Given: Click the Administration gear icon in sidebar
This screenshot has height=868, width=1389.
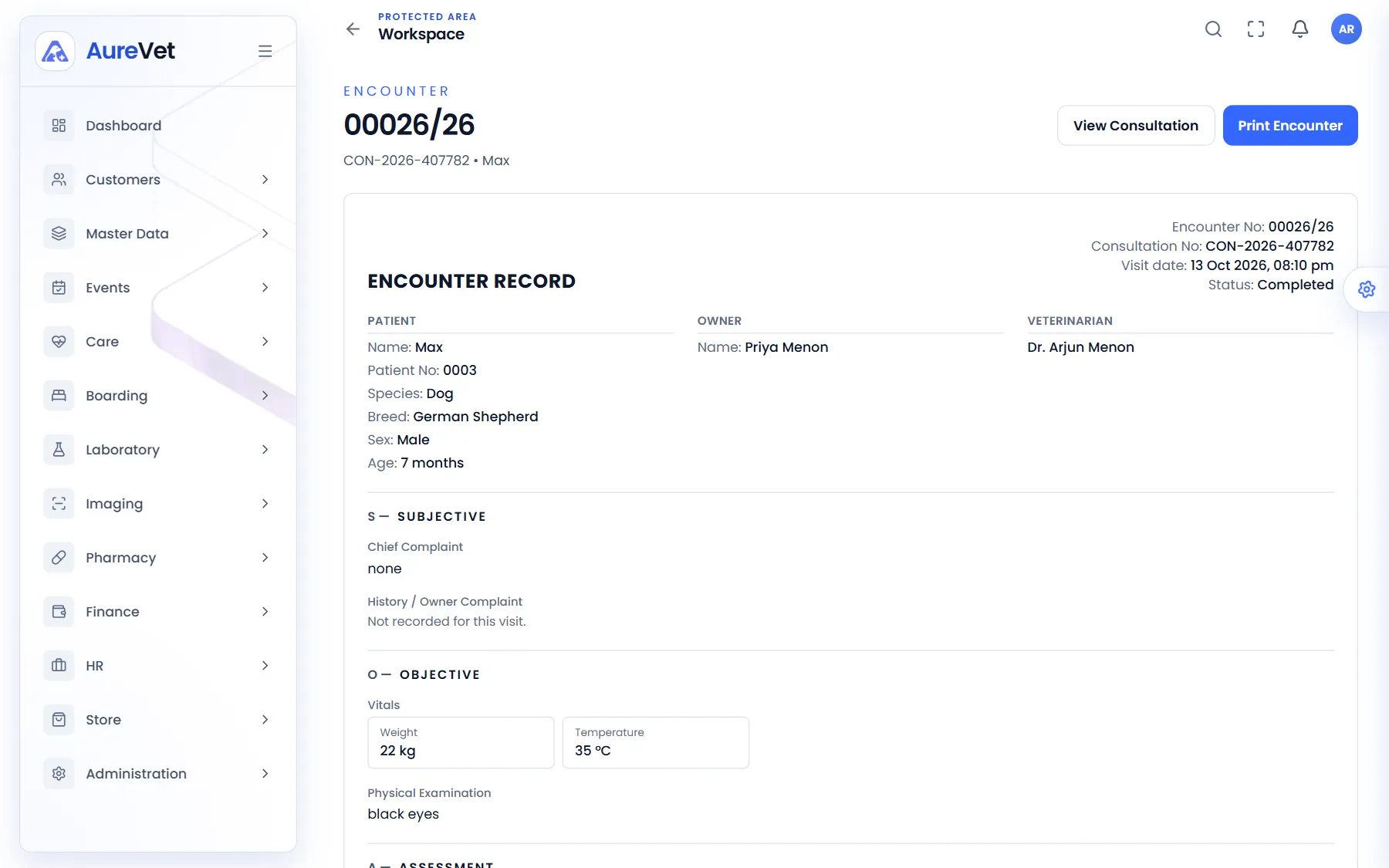Looking at the screenshot, I should pos(59,774).
